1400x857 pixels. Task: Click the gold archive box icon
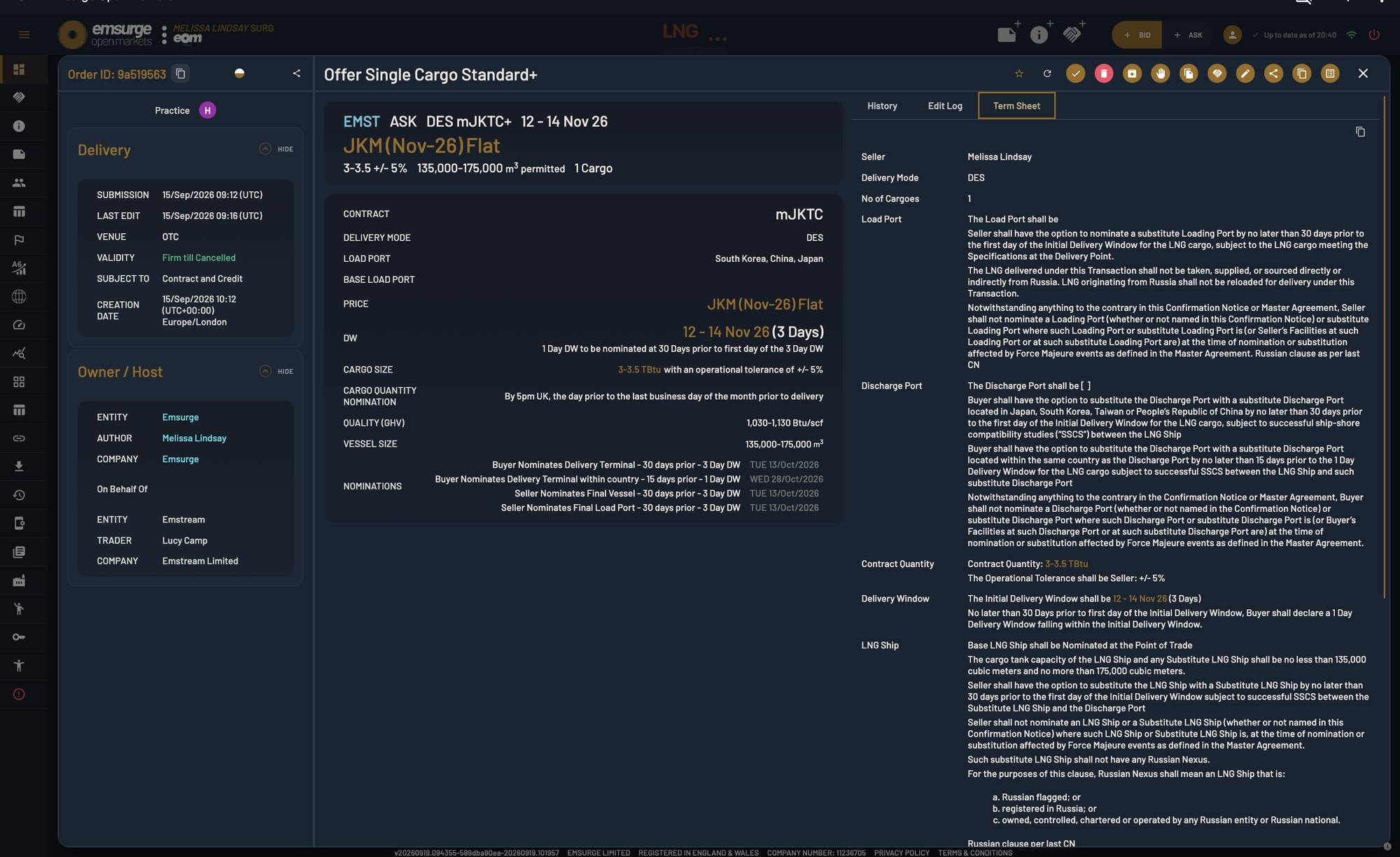coord(1132,74)
